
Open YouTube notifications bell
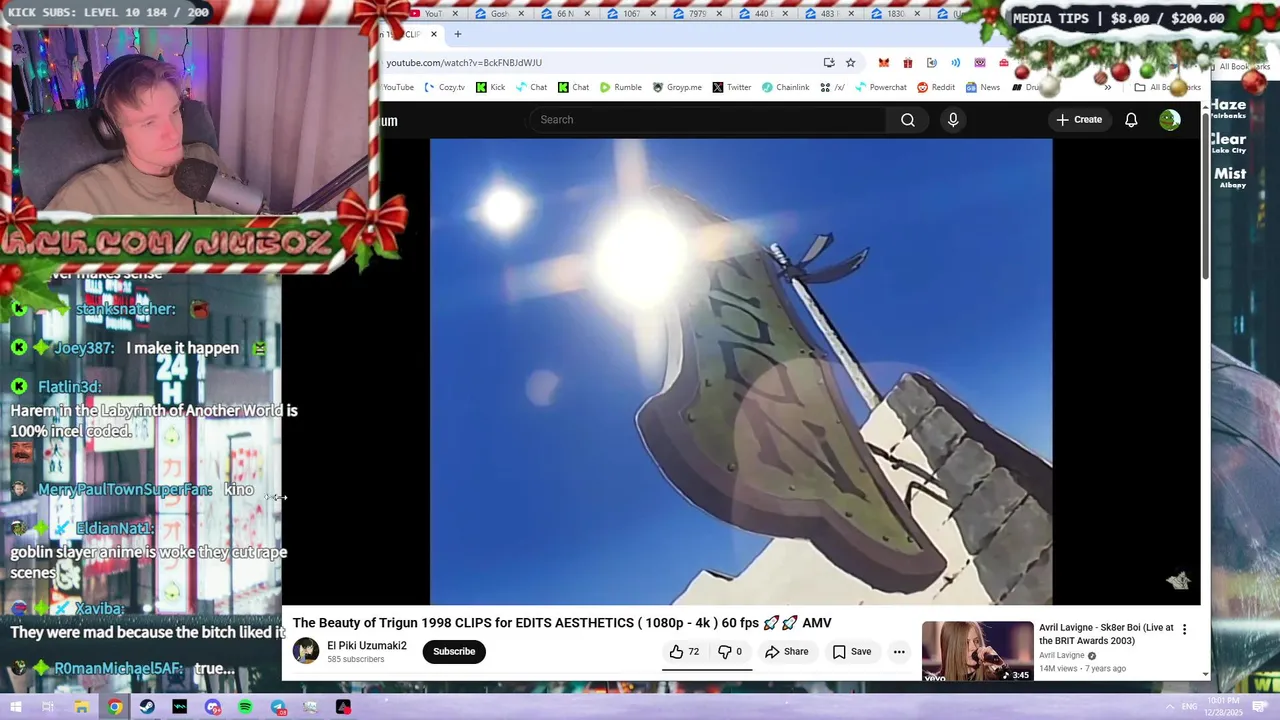click(1131, 120)
